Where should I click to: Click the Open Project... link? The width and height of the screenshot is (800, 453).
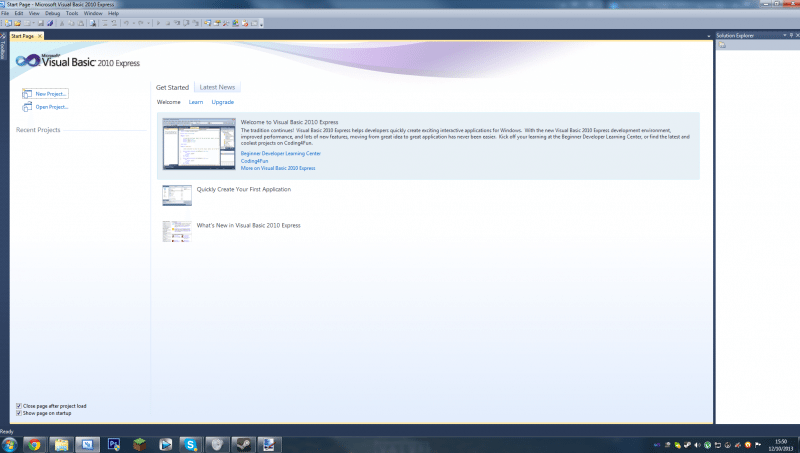52,107
